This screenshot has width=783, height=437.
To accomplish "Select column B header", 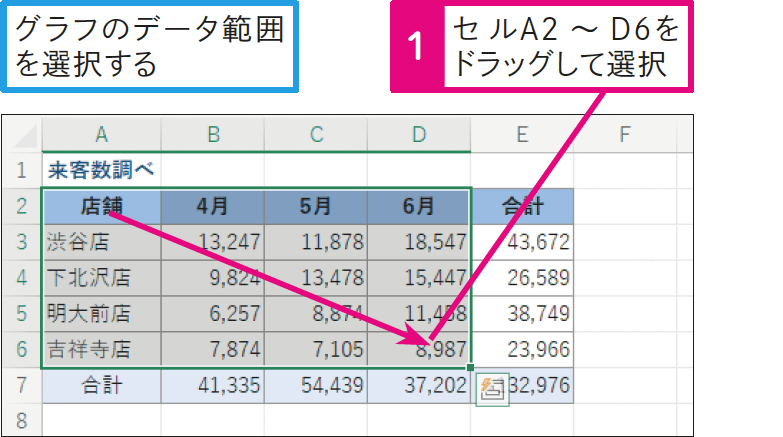I will (x=213, y=134).
